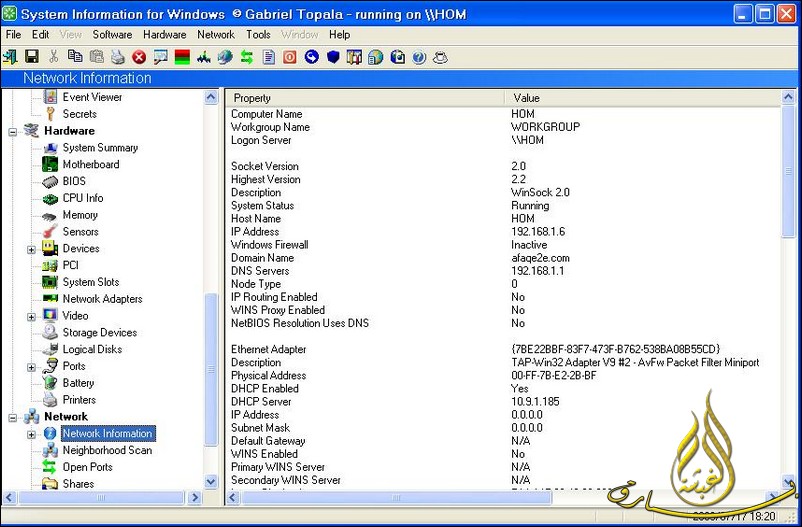Click the Value column header
The height and width of the screenshot is (527, 802).
[x=643, y=98]
